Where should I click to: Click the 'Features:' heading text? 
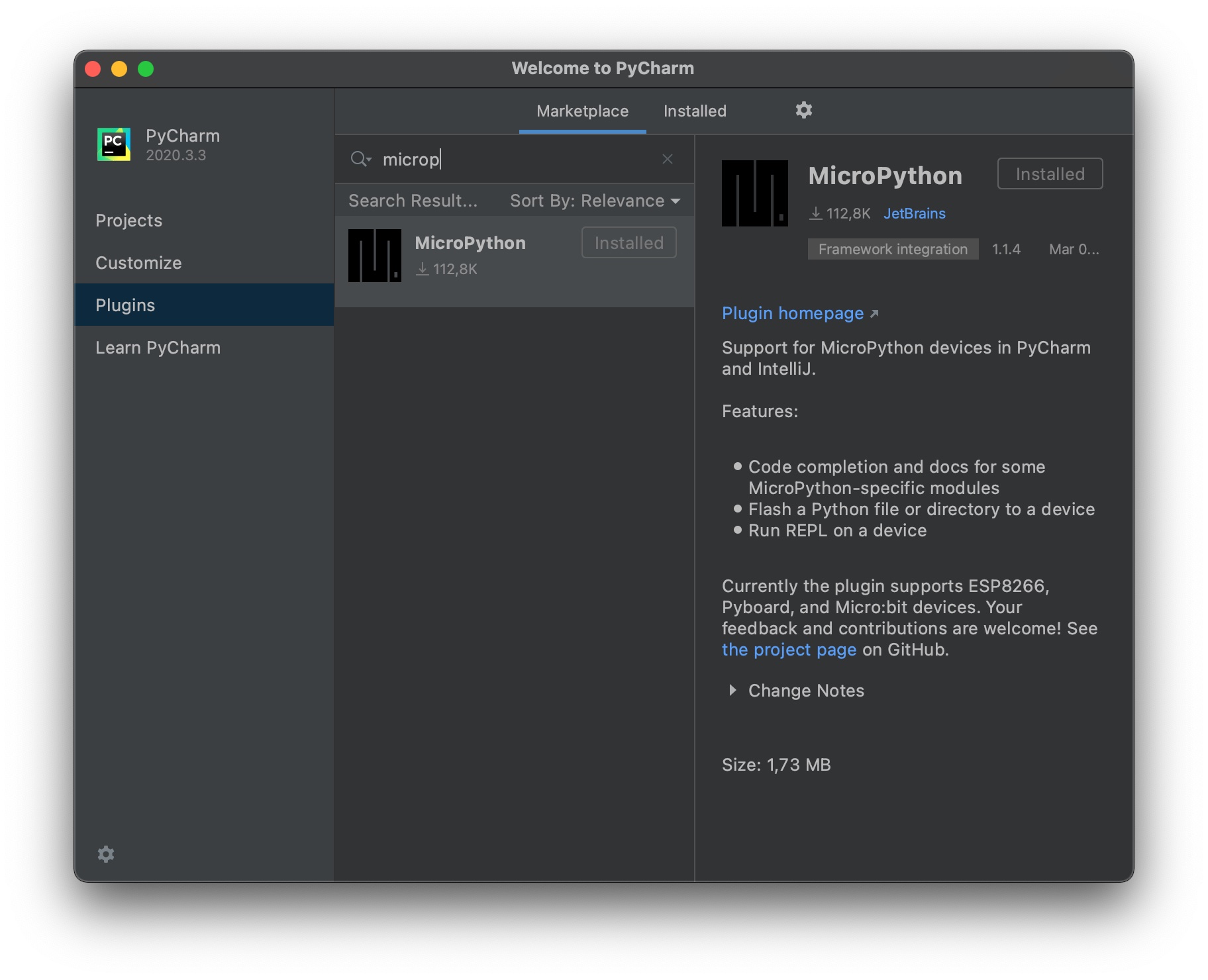tap(760, 411)
